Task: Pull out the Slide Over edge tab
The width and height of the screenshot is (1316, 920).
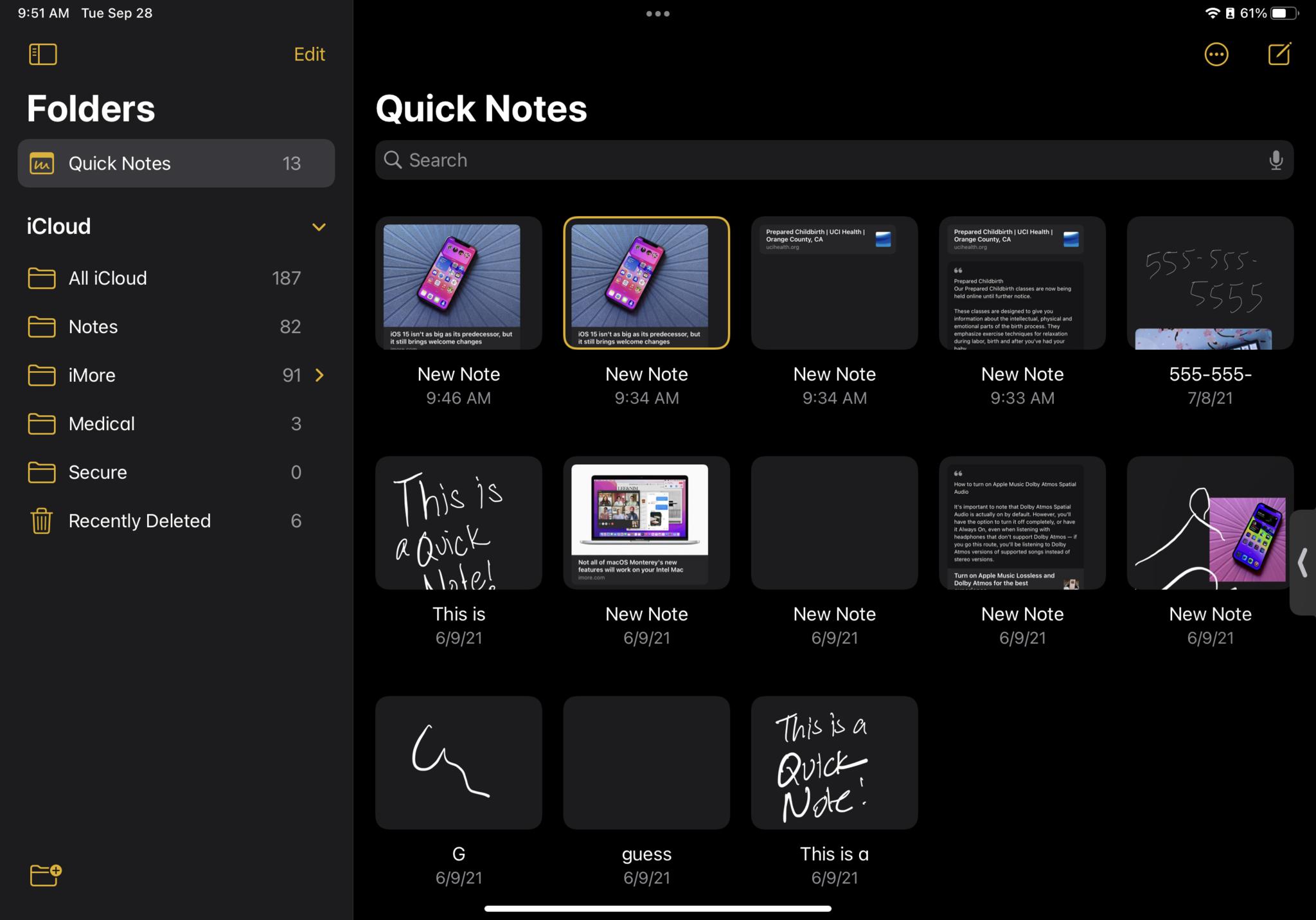Action: [x=1303, y=563]
